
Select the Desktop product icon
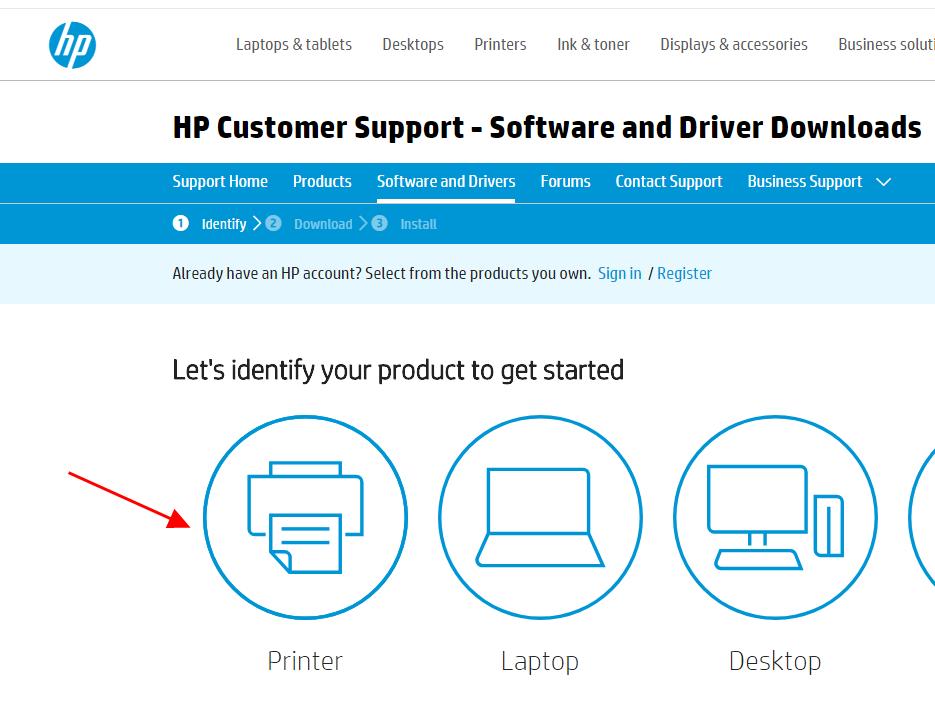pyautogui.click(x=775, y=518)
